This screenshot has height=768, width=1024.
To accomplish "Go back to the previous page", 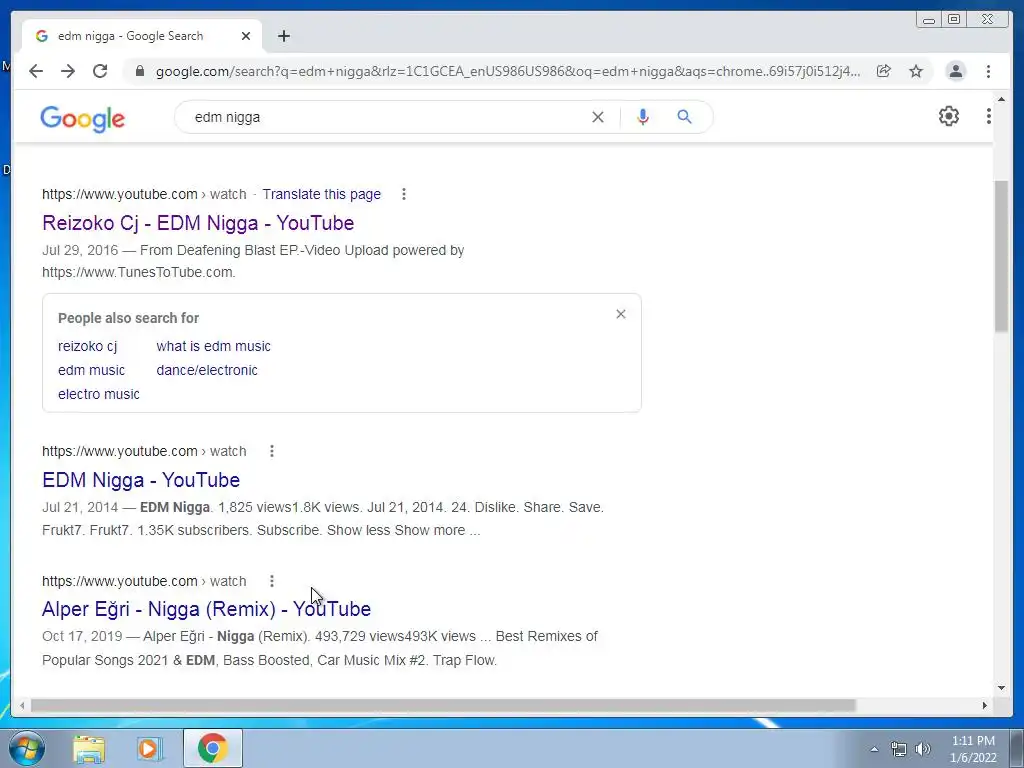I will 36,71.
